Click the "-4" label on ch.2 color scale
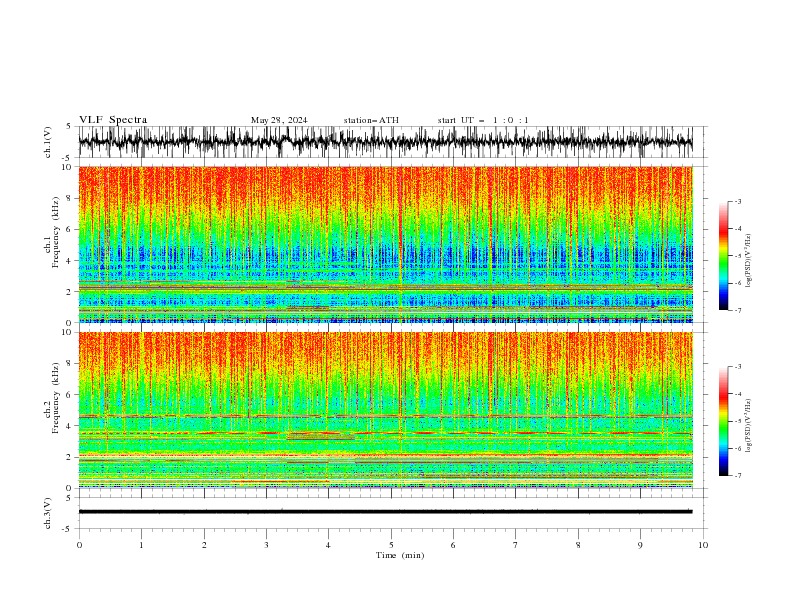The width and height of the screenshot is (792, 612). pos(737,394)
